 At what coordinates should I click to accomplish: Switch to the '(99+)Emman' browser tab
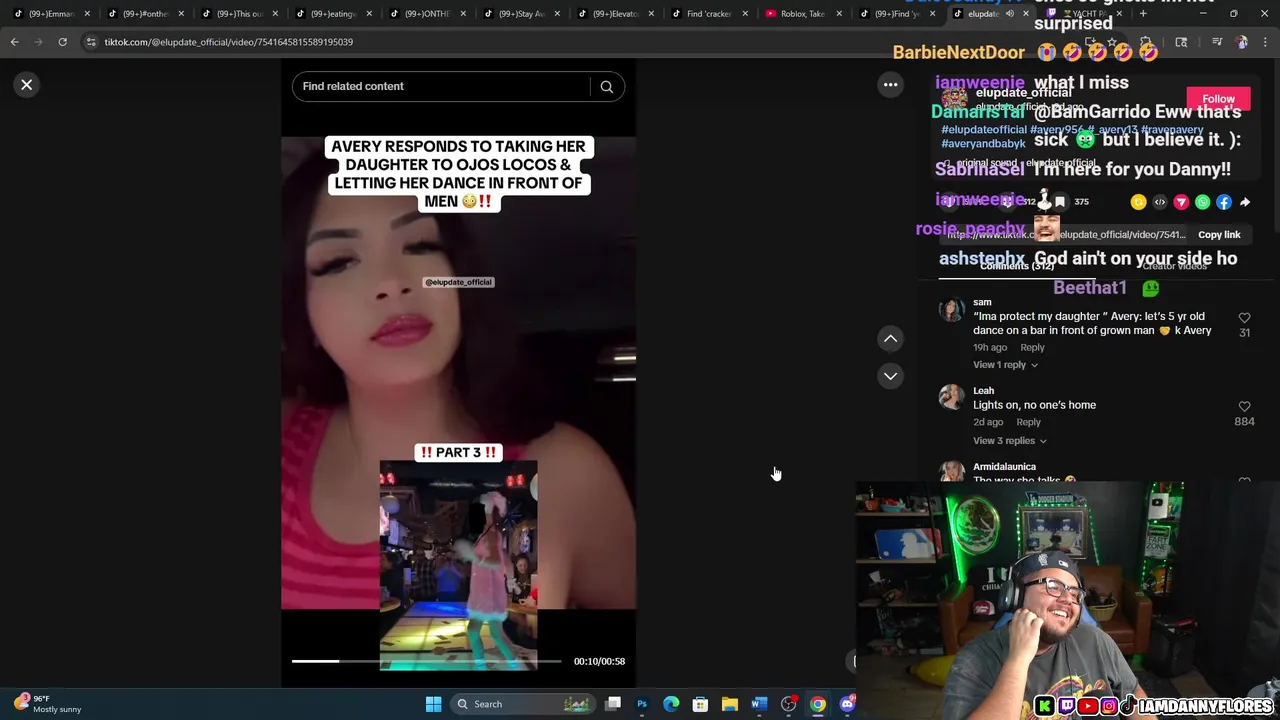coord(50,14)
